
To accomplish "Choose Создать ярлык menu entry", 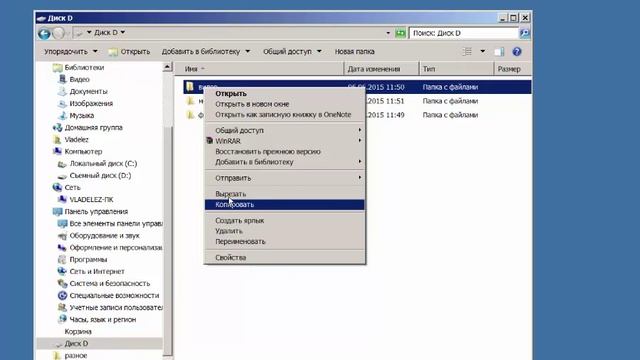I will [284, 220].
